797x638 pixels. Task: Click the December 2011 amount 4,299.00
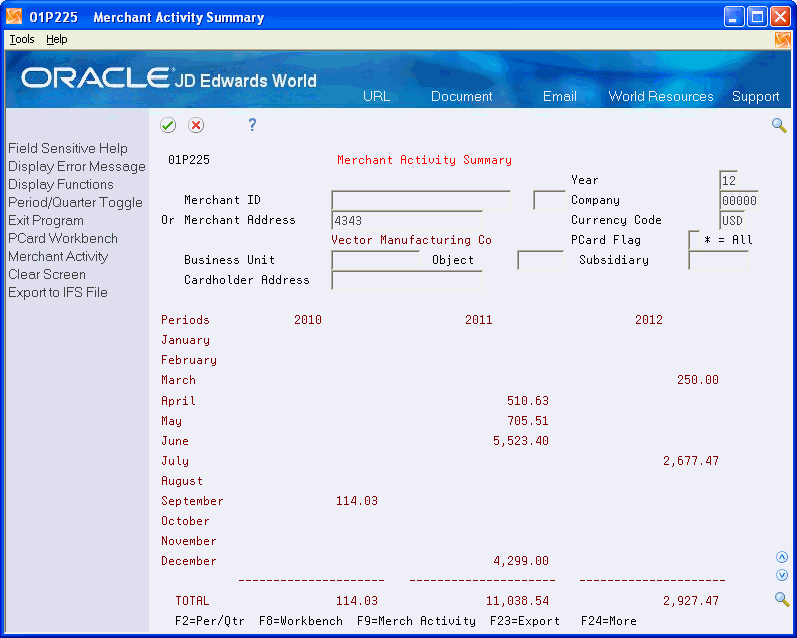520,561
